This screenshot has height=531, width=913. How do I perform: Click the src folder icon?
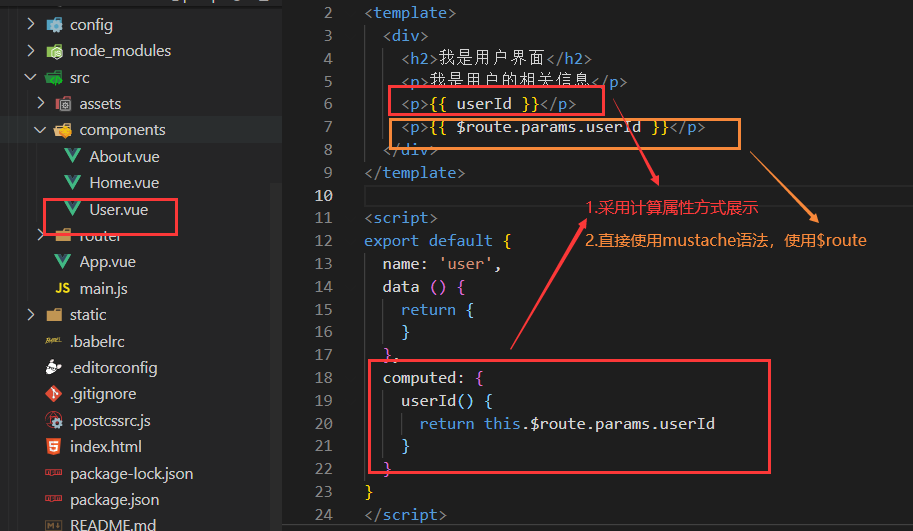pos(54,77)
